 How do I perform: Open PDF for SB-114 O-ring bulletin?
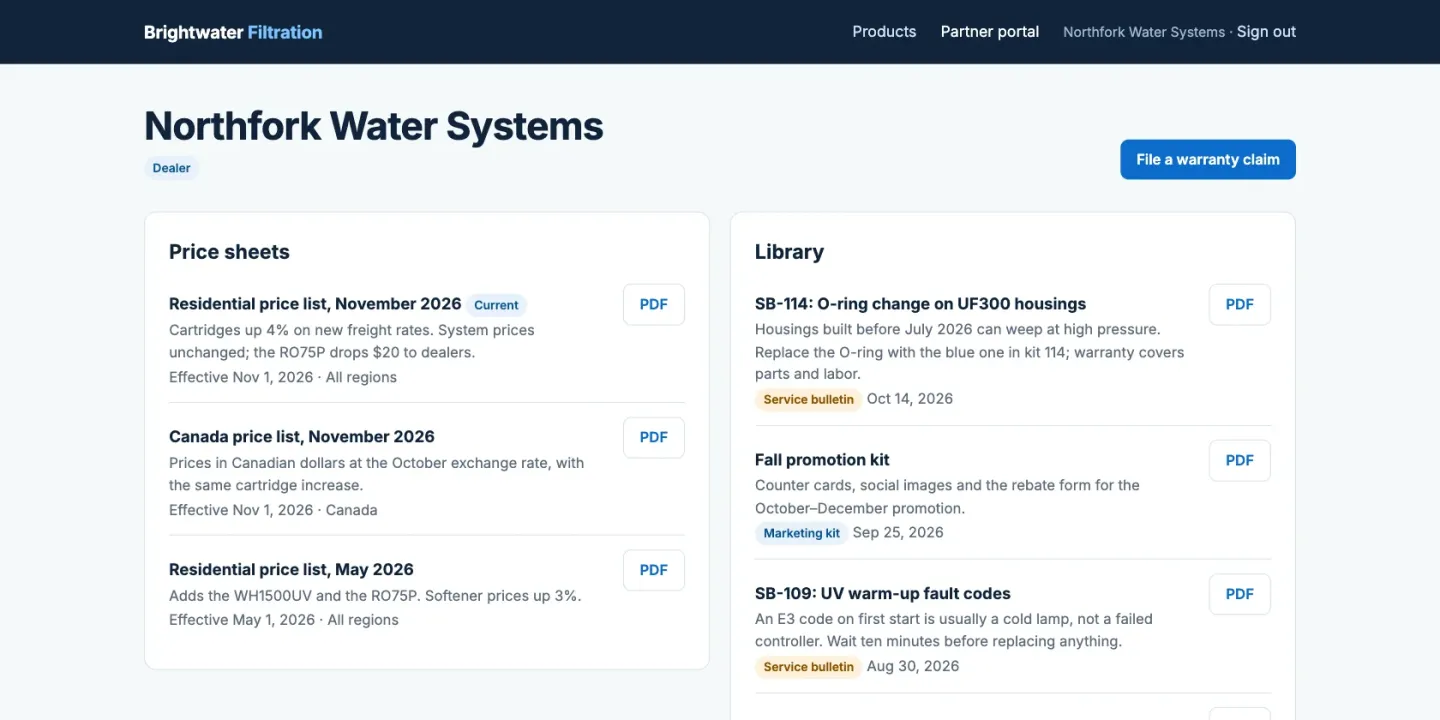click(1240, 305)
